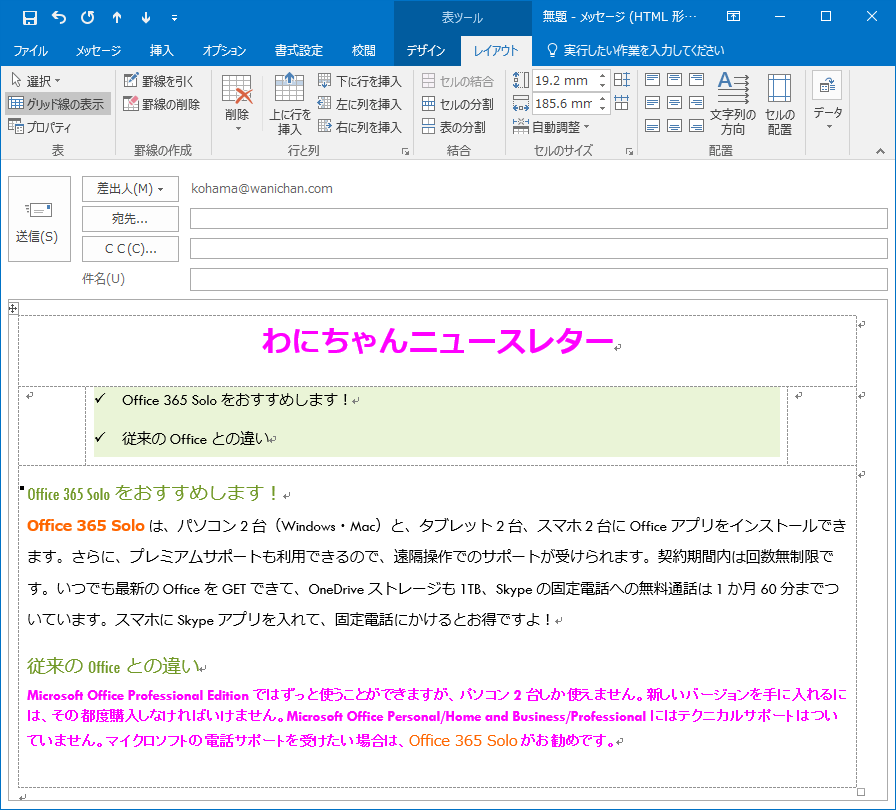Viewport: 896px width, 810px height.
Task: Click 下に行を挿入
Action: (360, 81)
